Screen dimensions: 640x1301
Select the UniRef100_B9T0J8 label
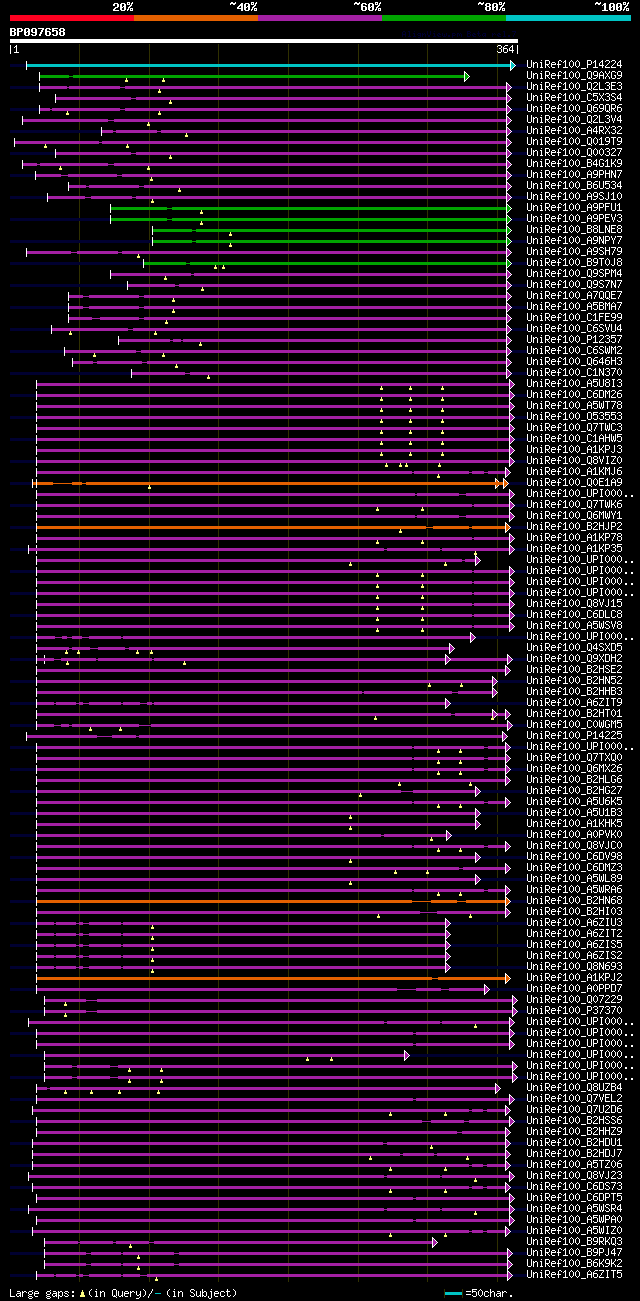coord(574,263)
